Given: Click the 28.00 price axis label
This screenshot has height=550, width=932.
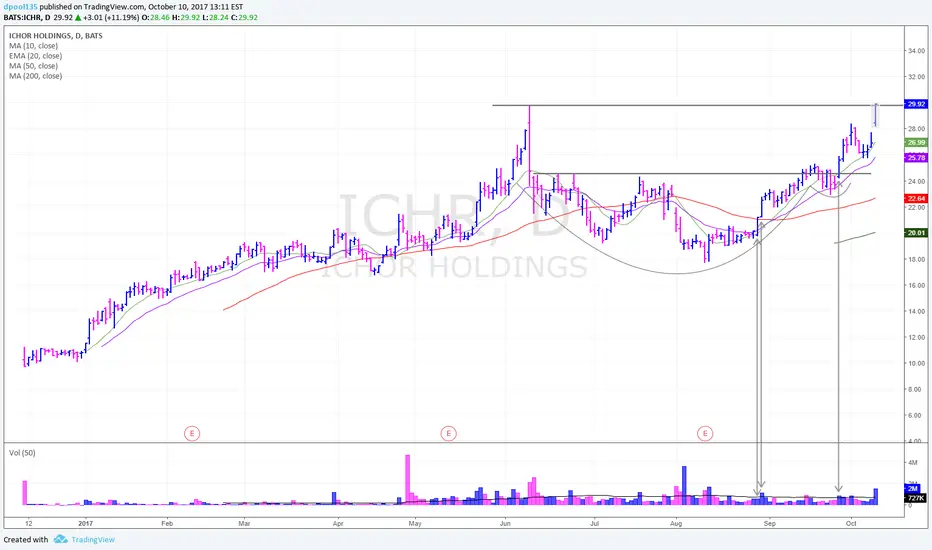Looking at the screenshot, I should [916, 129].
